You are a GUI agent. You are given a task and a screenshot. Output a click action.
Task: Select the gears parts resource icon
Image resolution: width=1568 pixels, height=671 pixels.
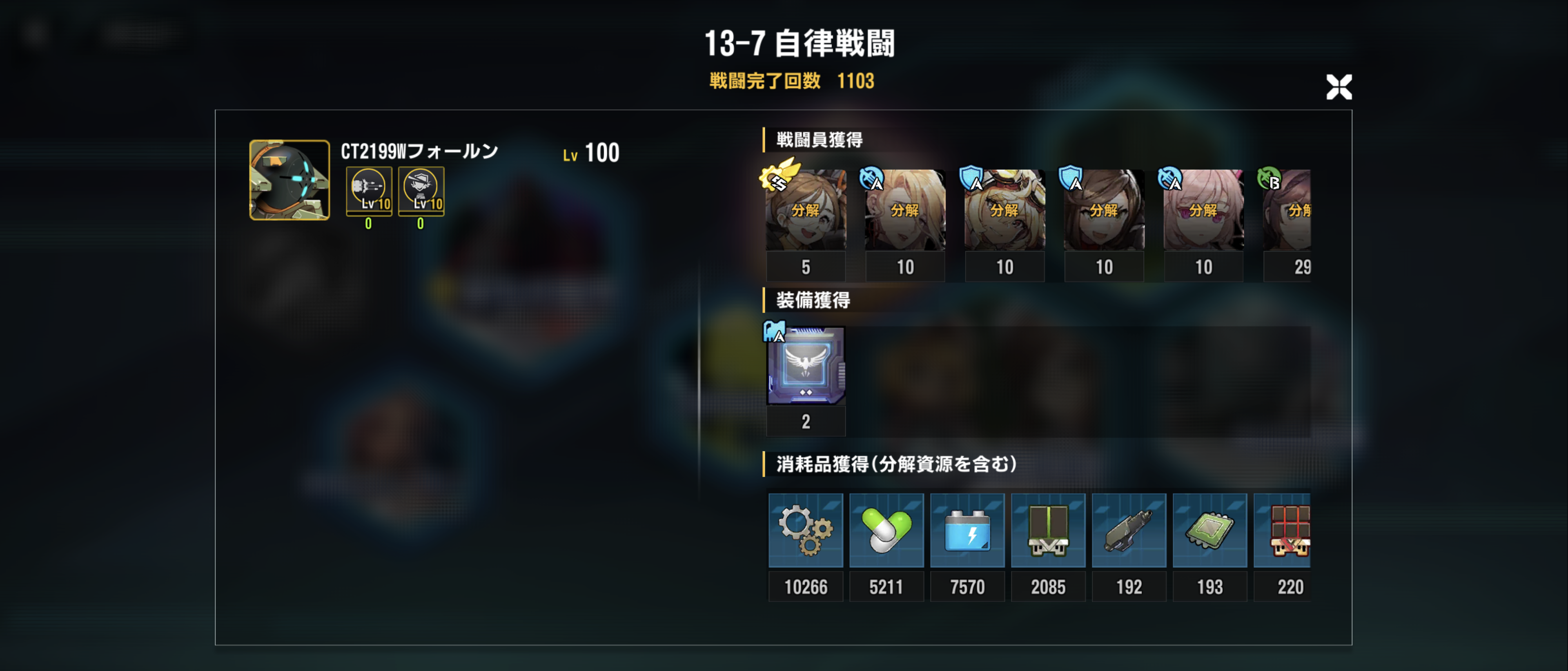(x=805, y=531)
